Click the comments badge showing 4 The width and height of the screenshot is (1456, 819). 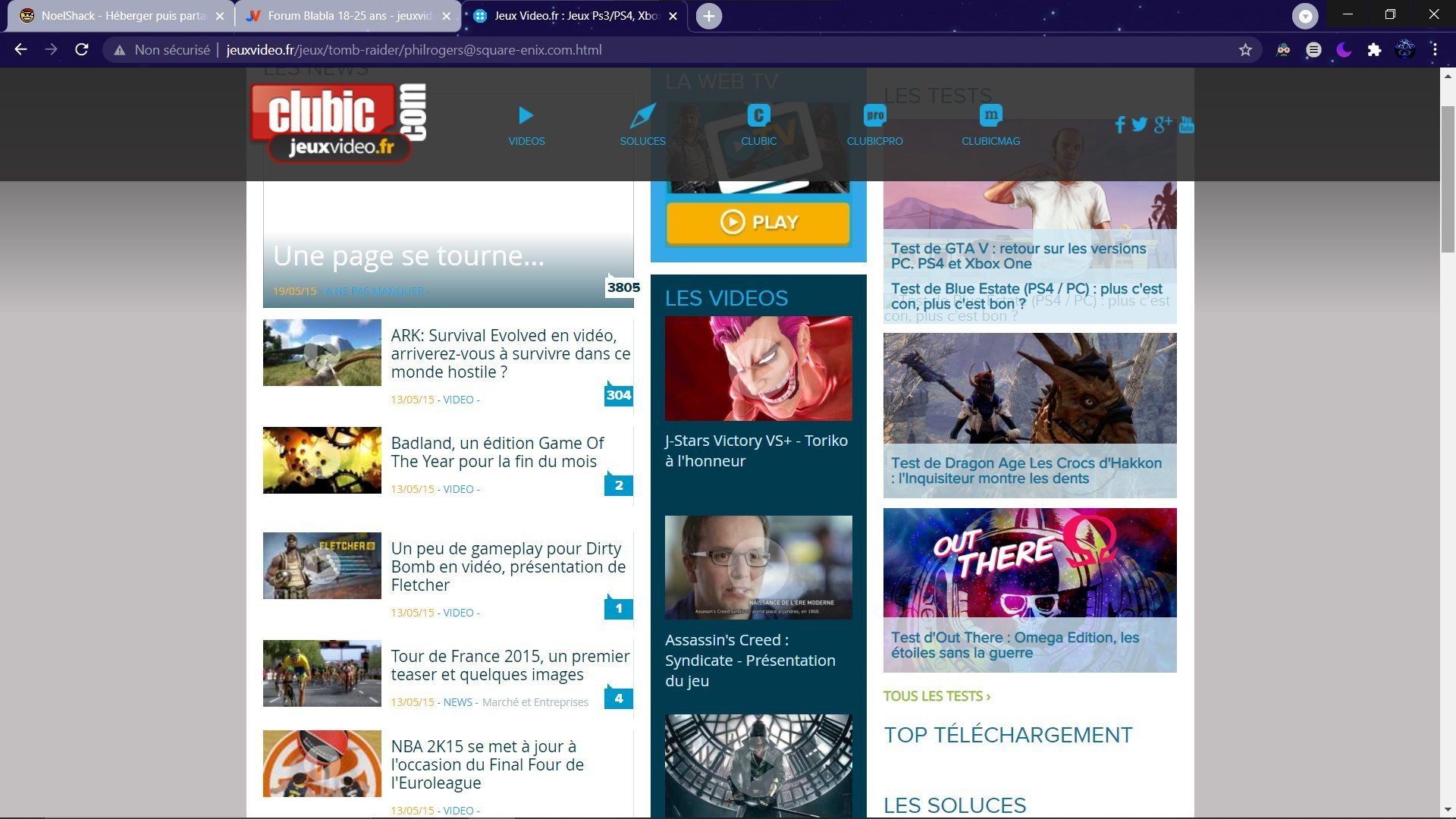pos(619,698)
